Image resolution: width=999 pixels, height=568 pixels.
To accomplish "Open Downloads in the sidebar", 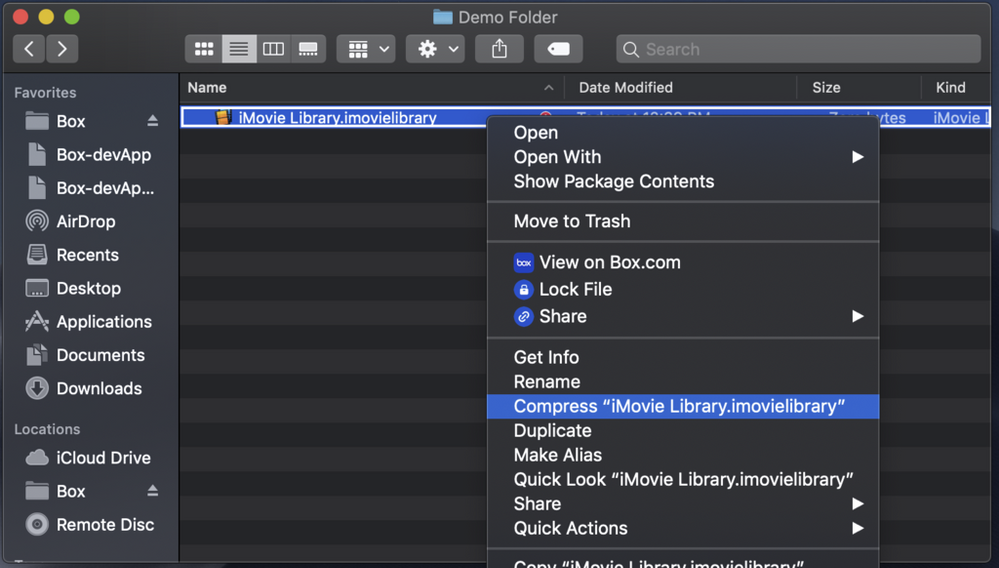I will [83, 388].
